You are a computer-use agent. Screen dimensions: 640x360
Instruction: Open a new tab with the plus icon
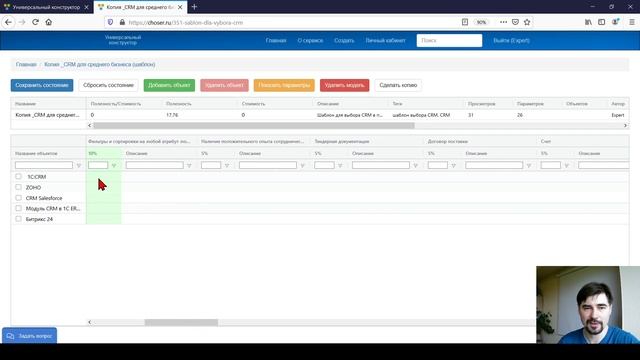pos(194,7)
